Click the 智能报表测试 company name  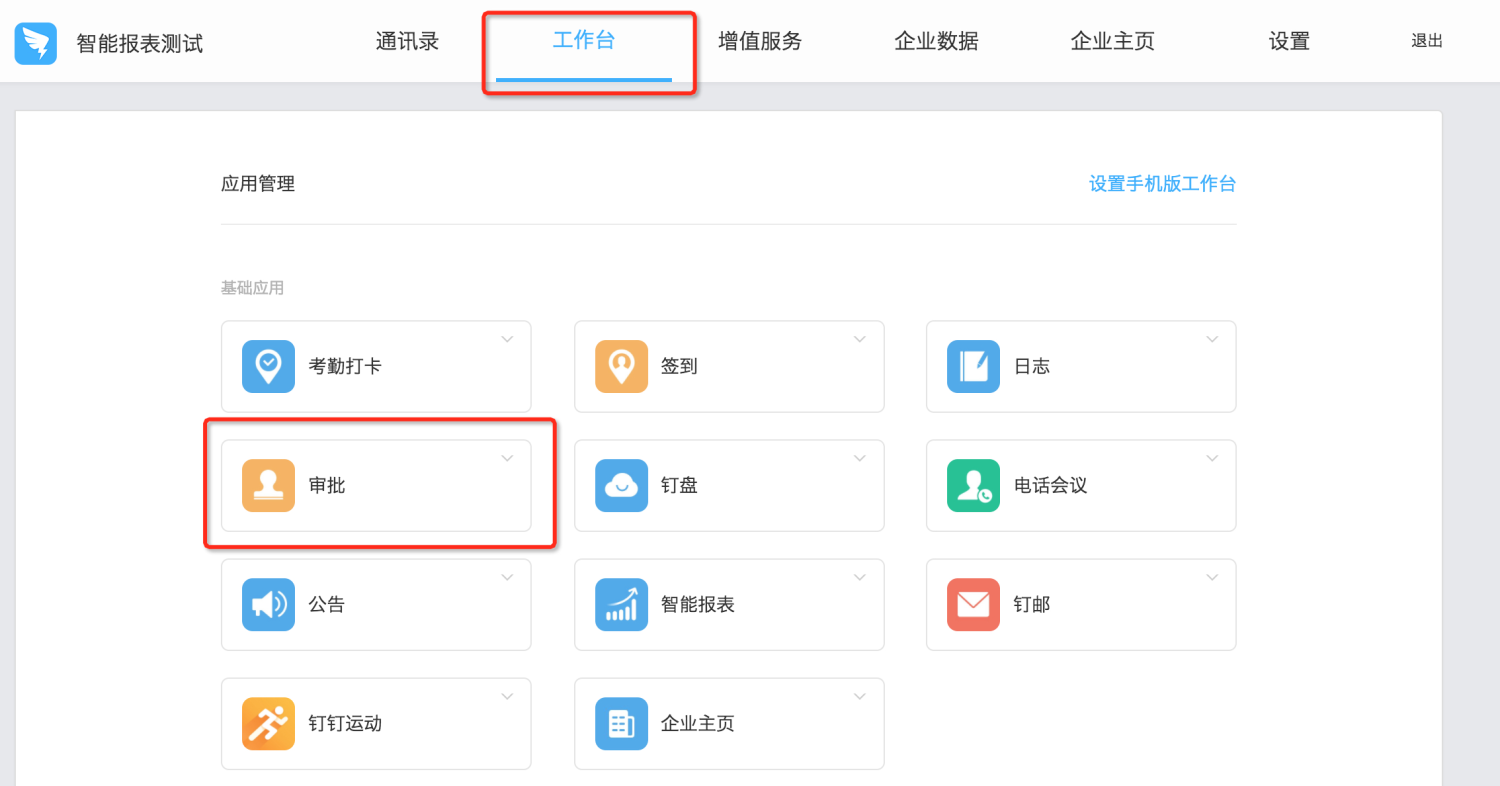[x=140, y=44]
